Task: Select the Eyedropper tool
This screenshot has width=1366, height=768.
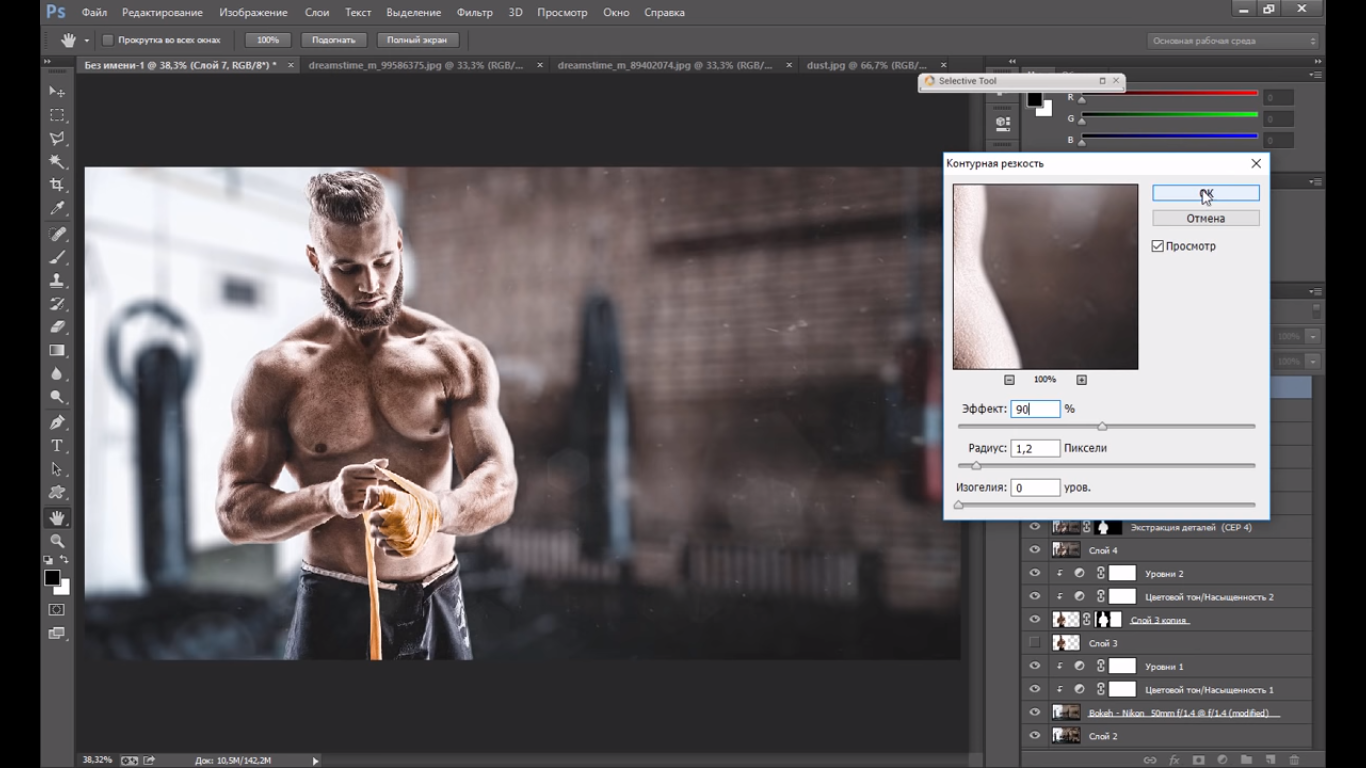Action: tap(57, 209)
